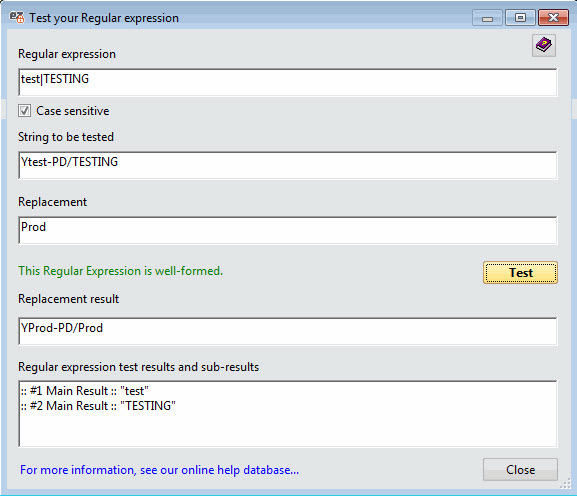Viewport: 577px width, 496px height.
Task: Toggle the Case sensitive checkbox
Action: pos(24,111)
